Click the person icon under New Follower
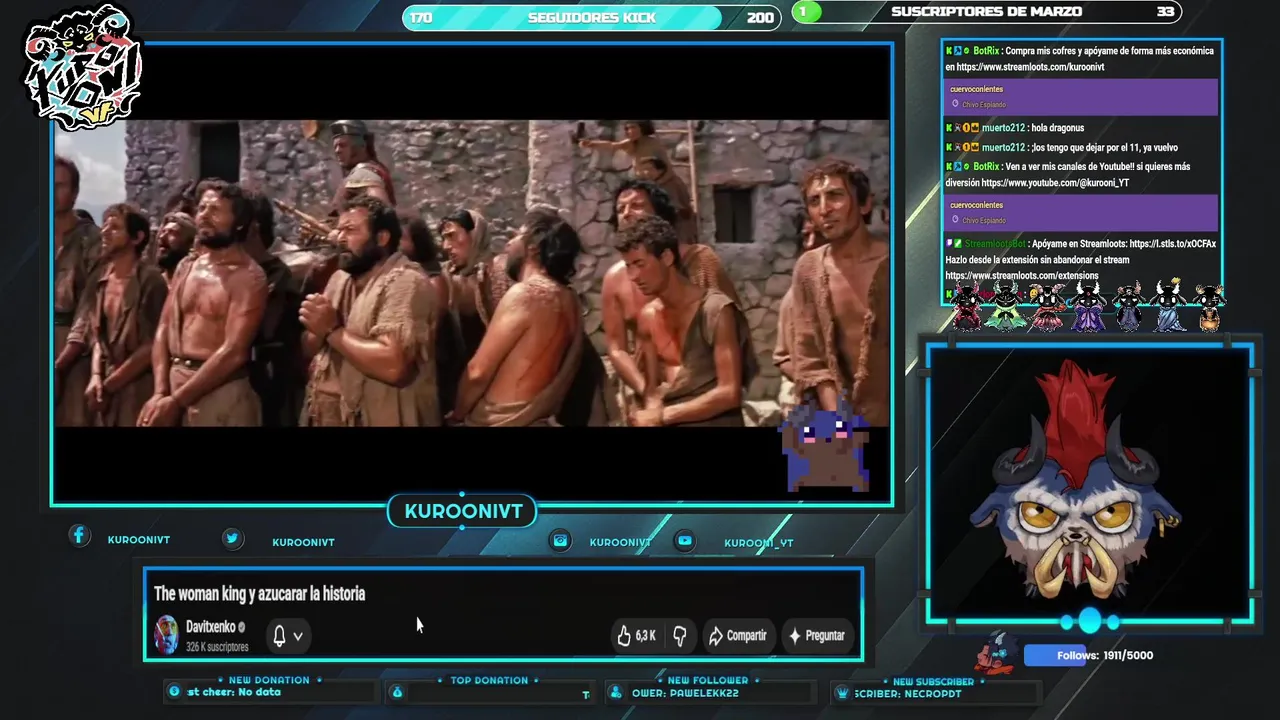Viewport: 1280px width, 720px height. (x=615, y=693)
